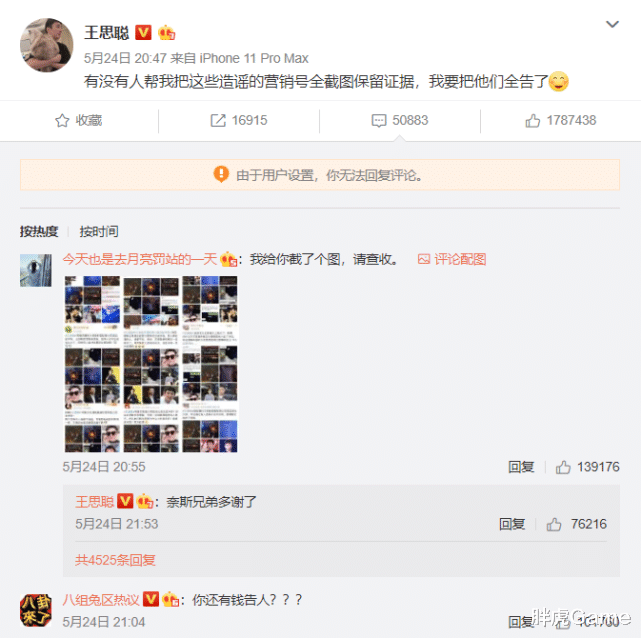Sort comments by 按热度

coord(39,231)
